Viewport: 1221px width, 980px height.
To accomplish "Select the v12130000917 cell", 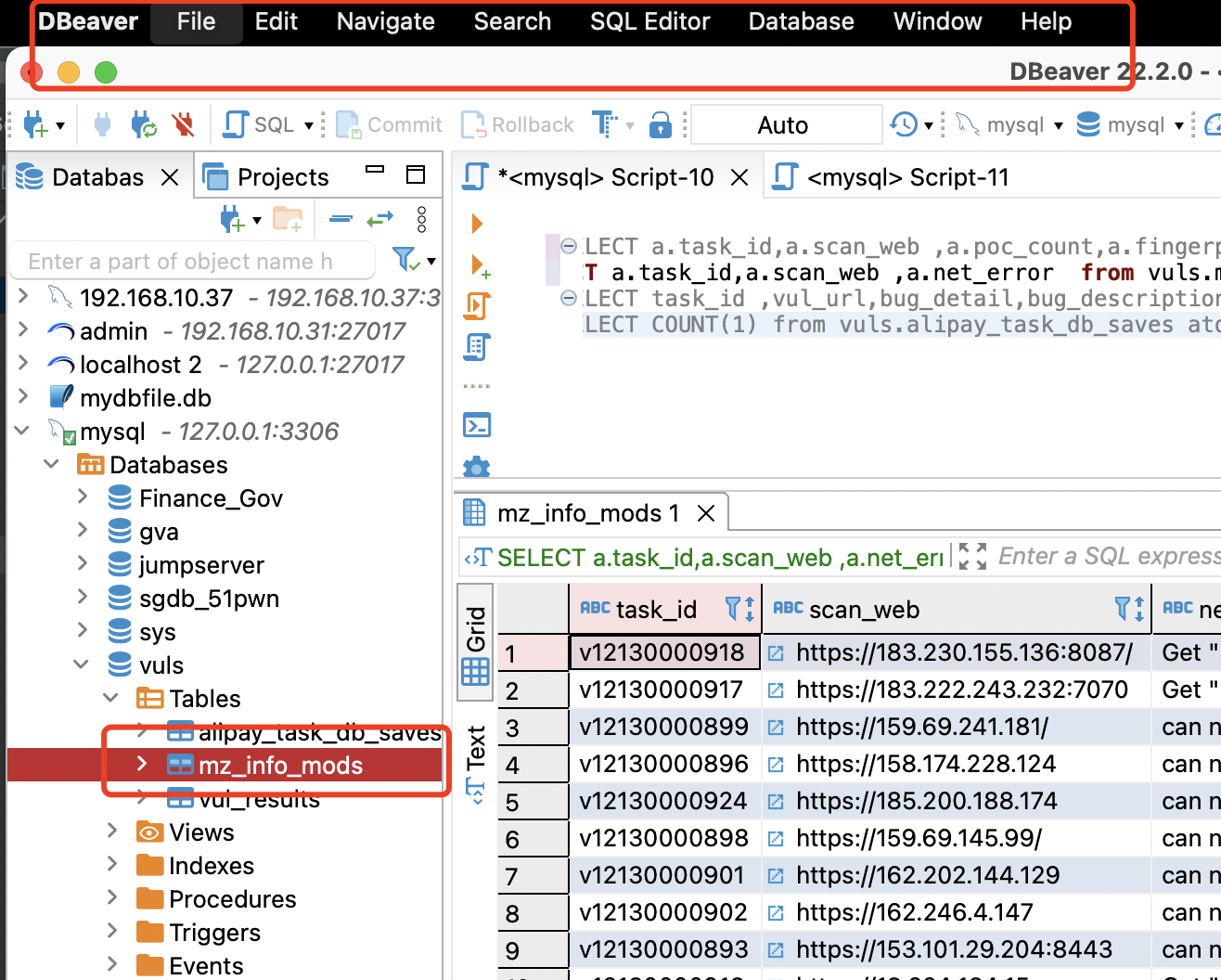I will point(664,690).
